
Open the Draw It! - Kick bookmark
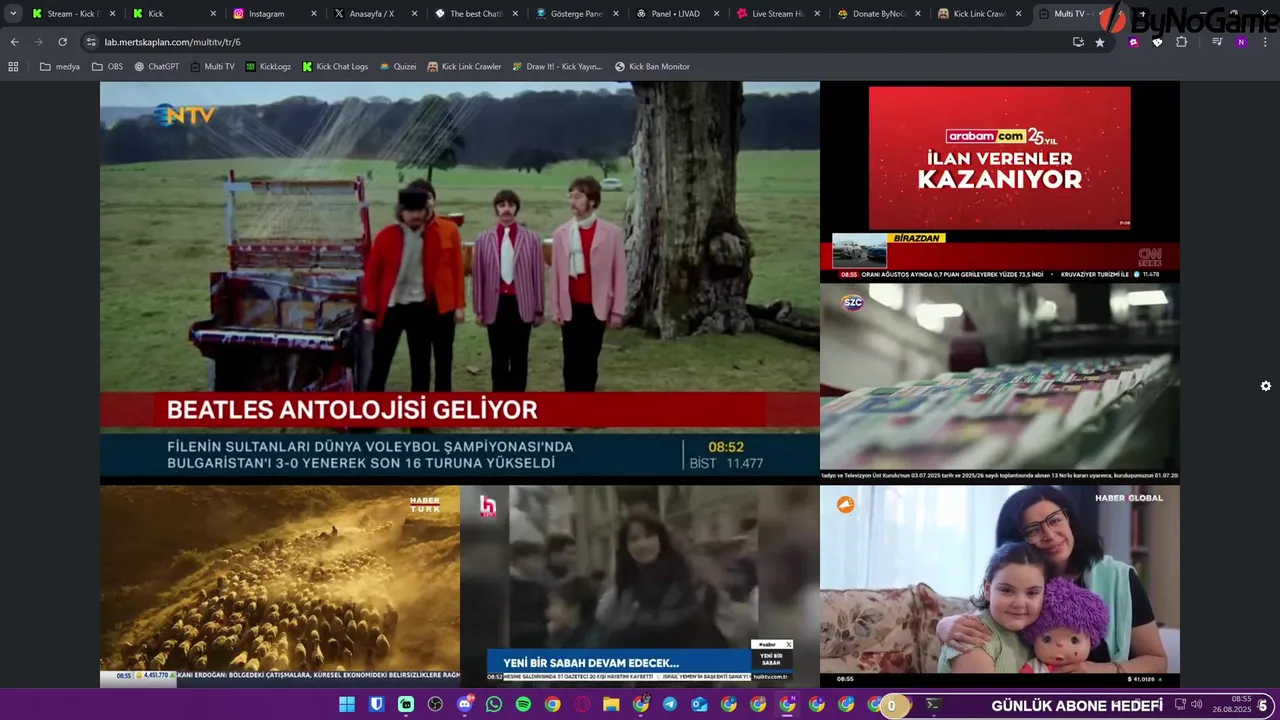click(x=557, y=67)
